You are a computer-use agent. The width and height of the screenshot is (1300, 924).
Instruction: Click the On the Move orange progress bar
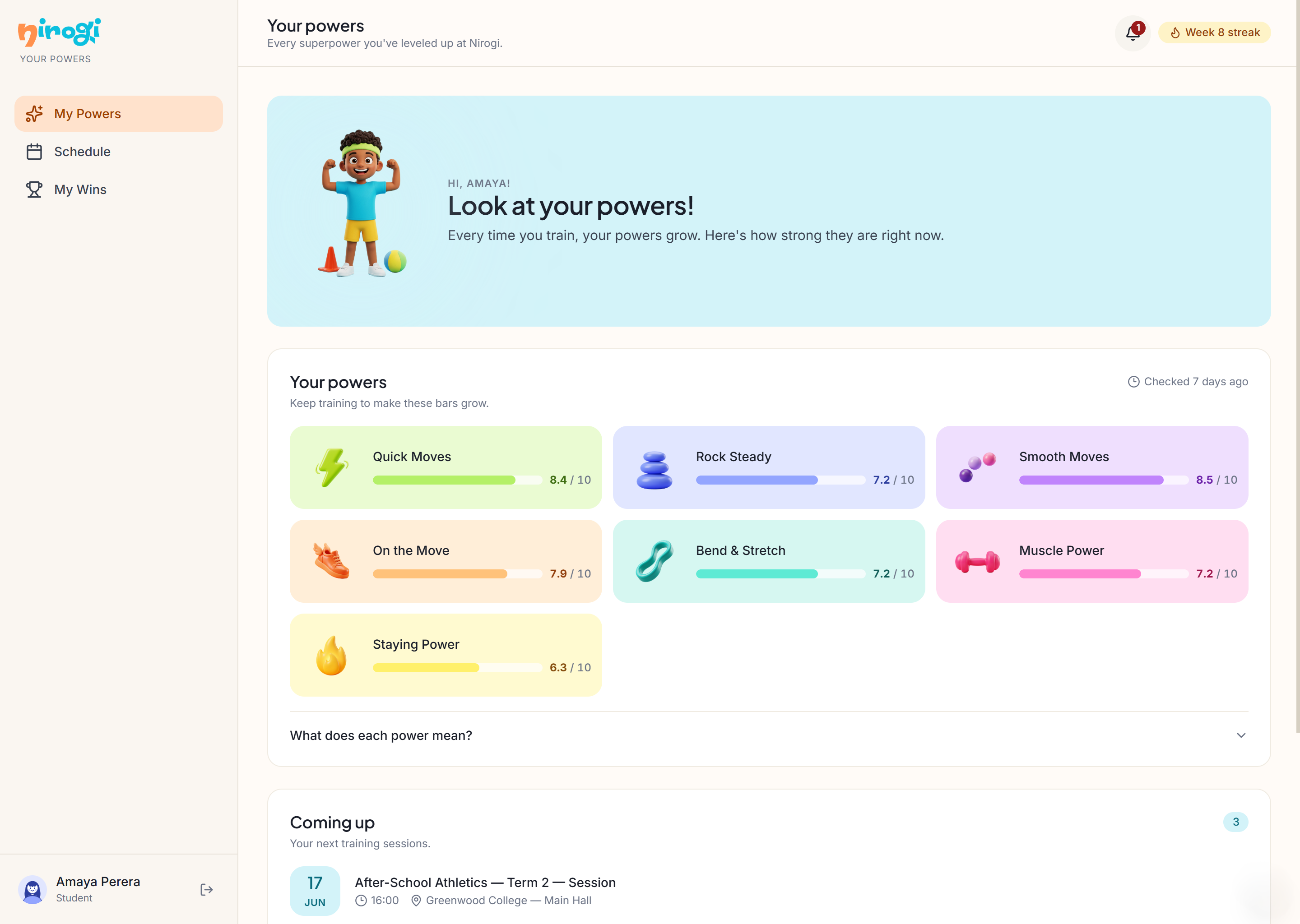coord(458,574)
